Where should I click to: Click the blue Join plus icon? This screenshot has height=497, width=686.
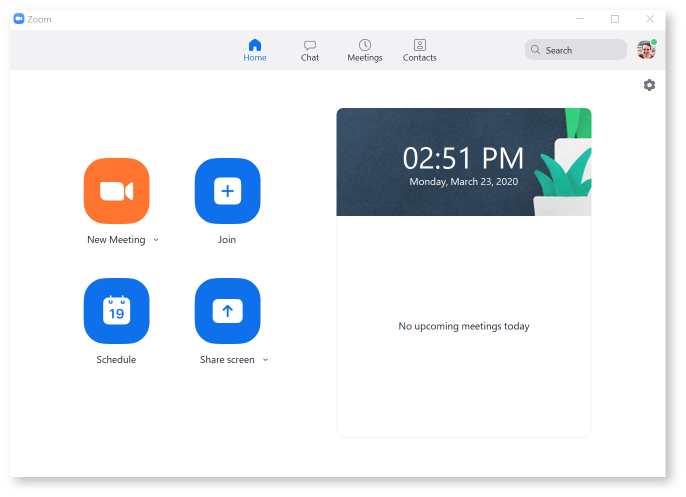228,191
